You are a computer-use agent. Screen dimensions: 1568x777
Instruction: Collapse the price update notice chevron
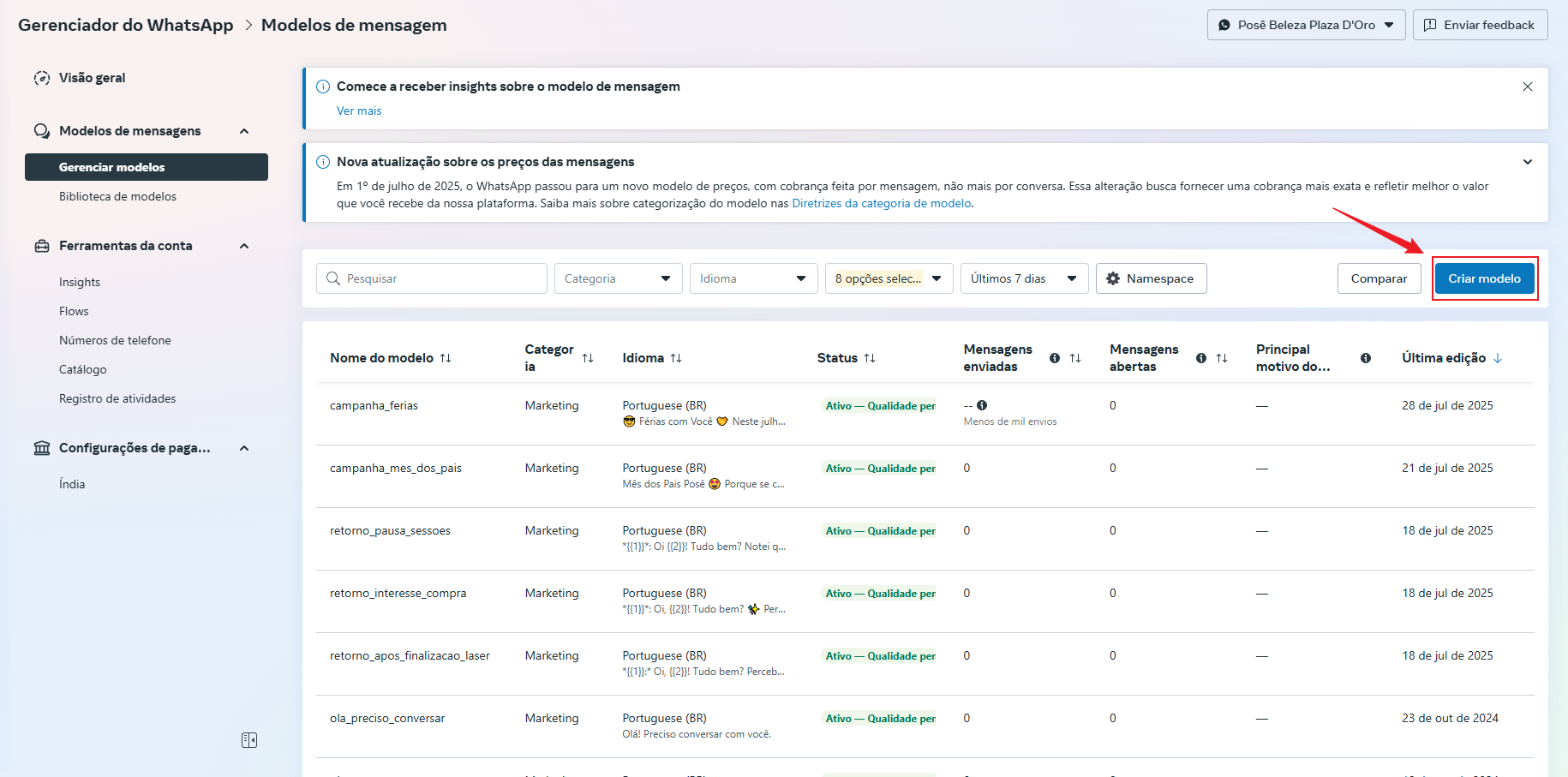(1528, 162)
